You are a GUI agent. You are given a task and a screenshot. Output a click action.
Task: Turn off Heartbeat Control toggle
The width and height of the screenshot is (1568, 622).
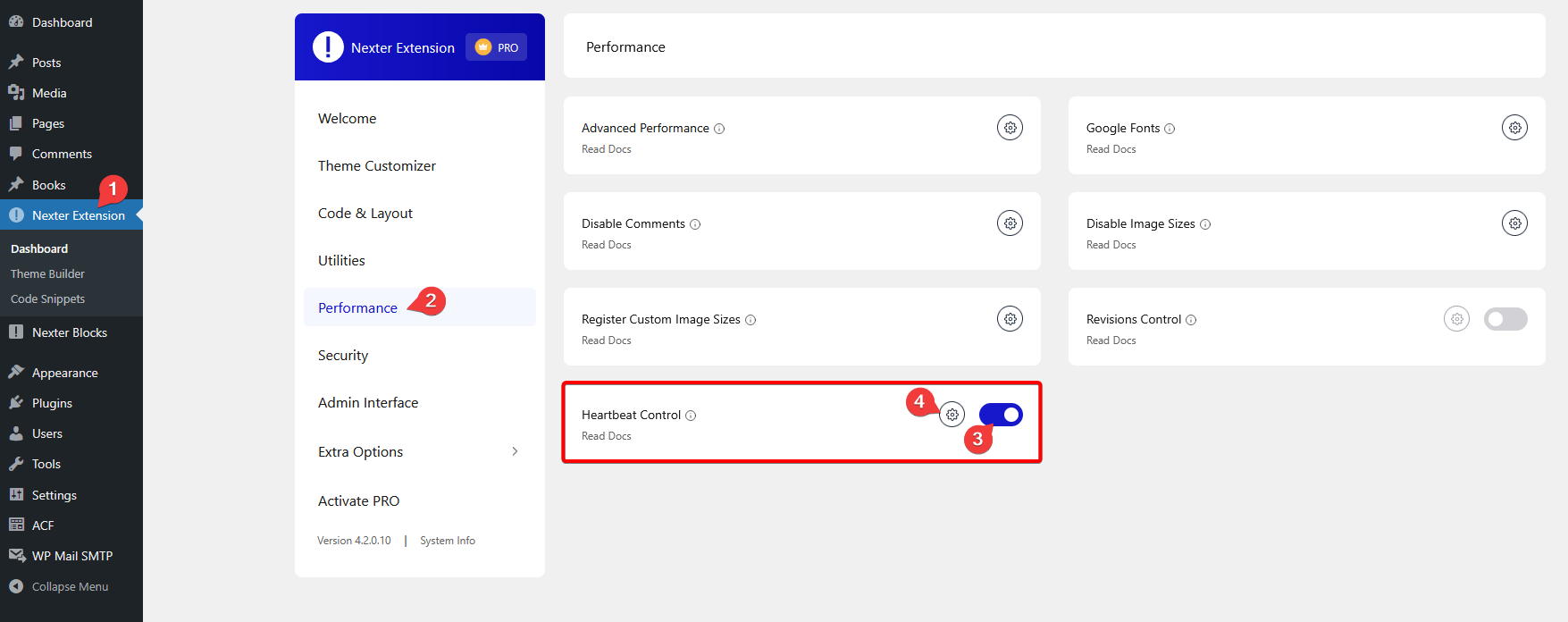(1001, 415)
